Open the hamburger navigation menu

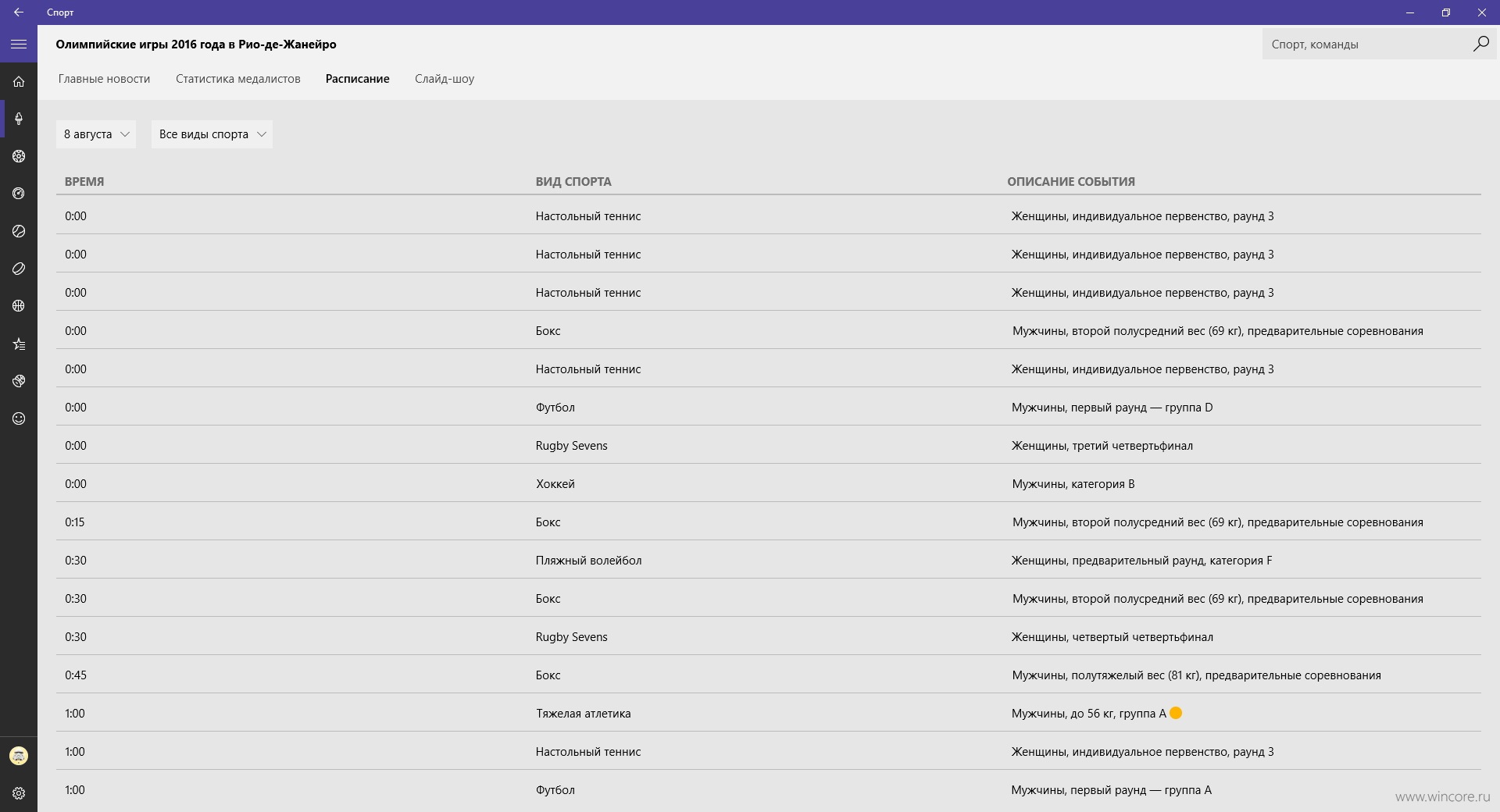[x=19, y=45]
